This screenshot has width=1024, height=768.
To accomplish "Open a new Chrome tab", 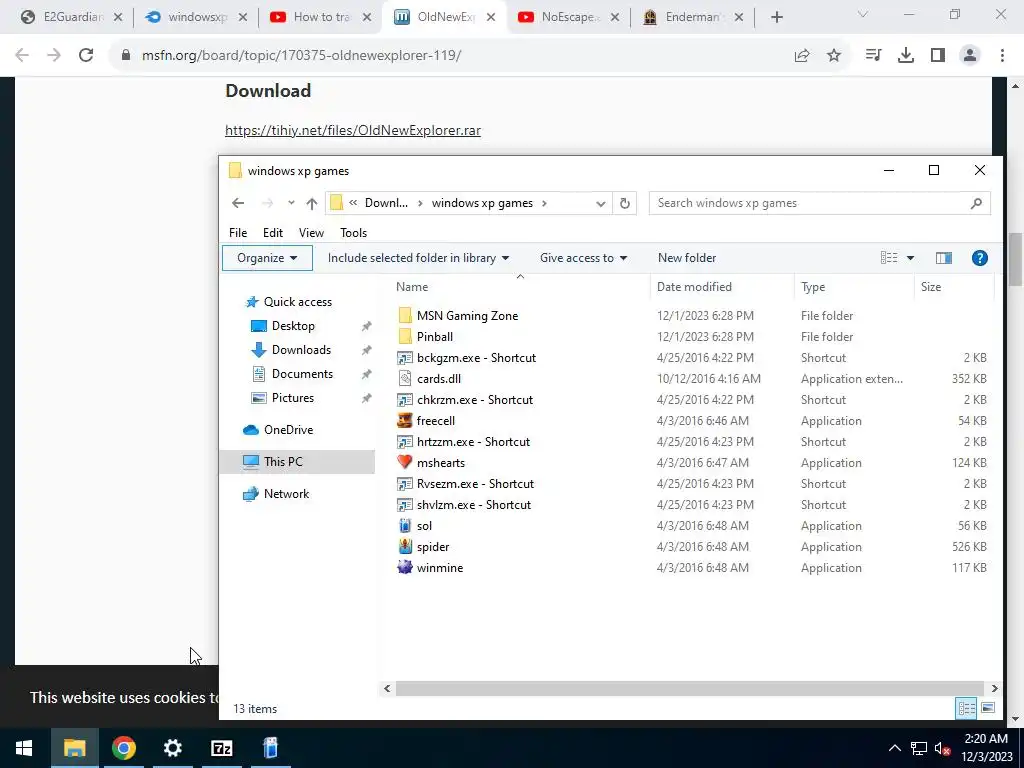I will [x=776, y=18].
